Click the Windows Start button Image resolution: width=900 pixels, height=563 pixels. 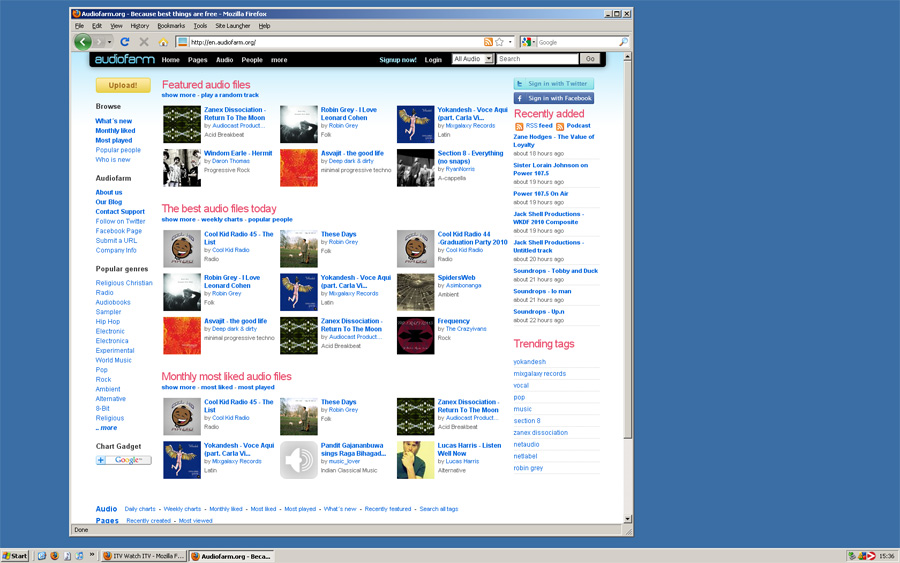point(15,556)
